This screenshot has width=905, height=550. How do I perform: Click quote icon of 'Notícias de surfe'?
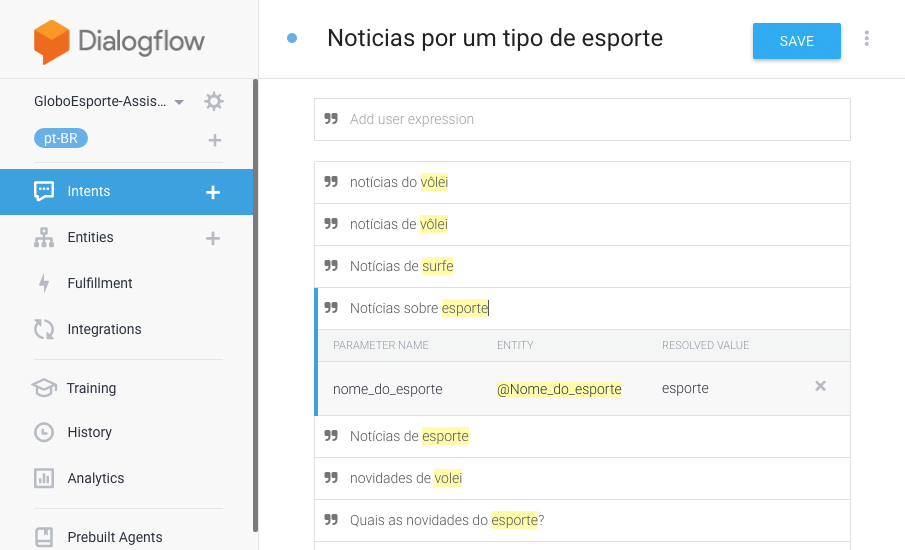pyautogui.click(x=331, y=266)
